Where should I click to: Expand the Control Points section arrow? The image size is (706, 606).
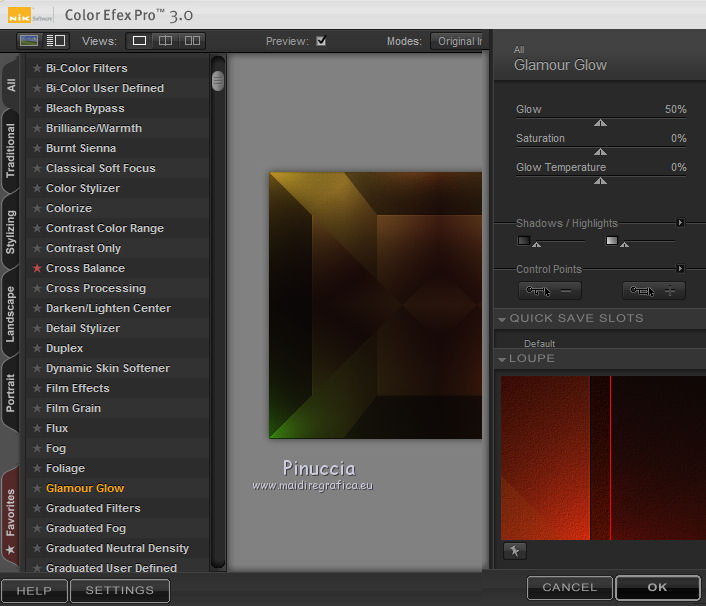coord(680,269)
